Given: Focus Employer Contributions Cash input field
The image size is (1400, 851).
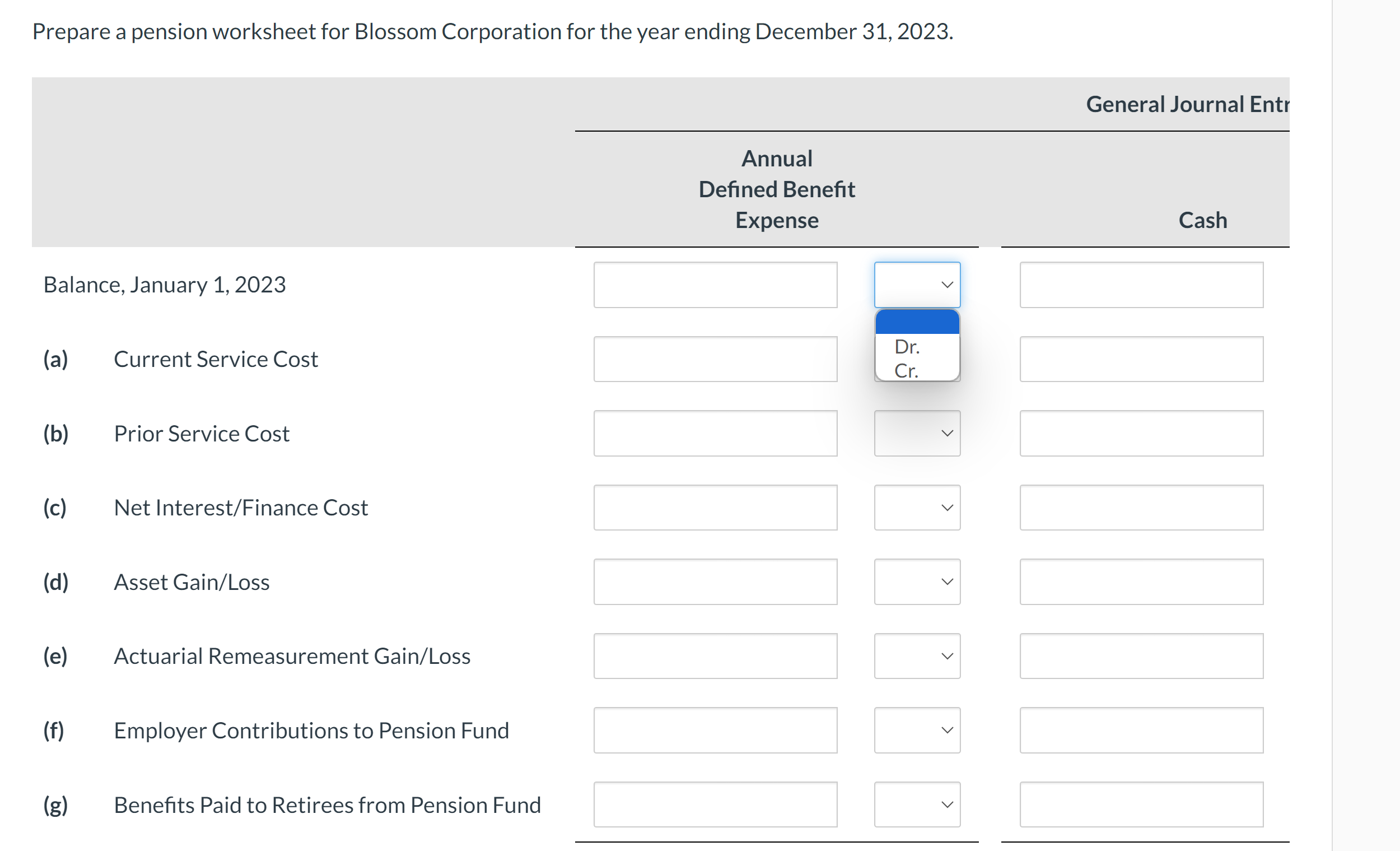Looking at the screenshot, I should click(x=1141, y=730).
